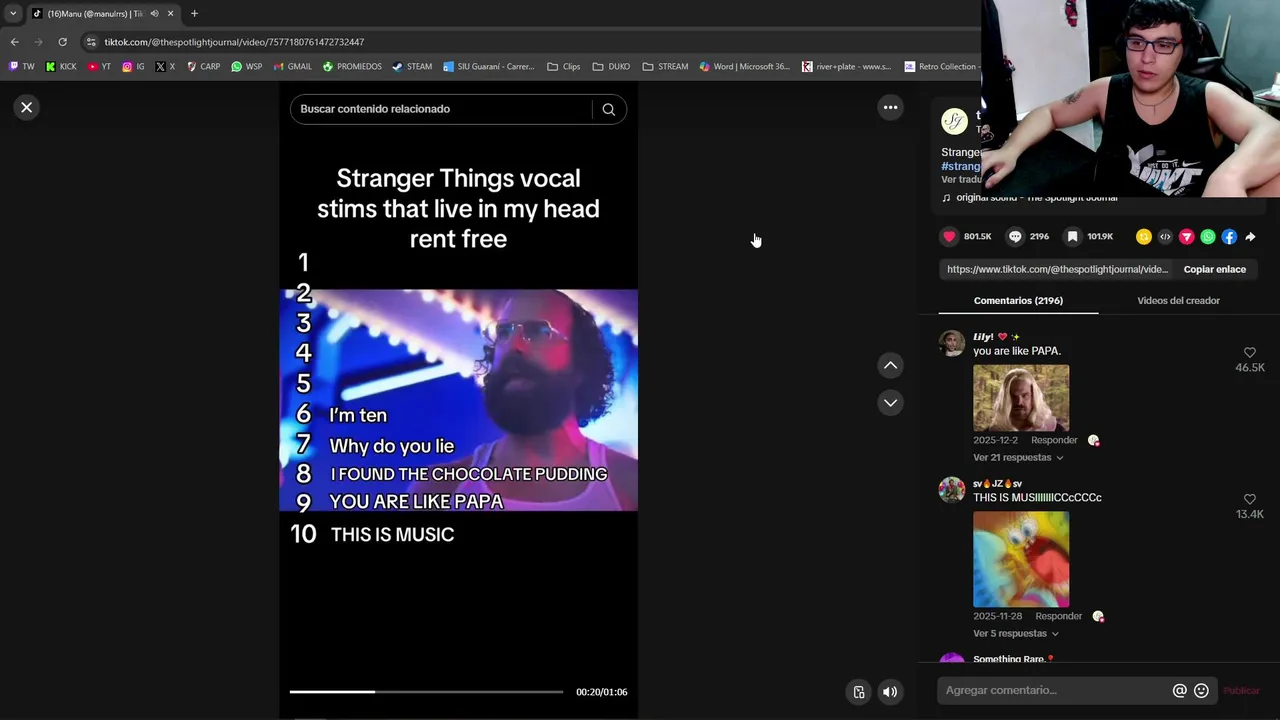Open comments via speech bubble icon
This screenshot has height=720, width=1280.
coord(1015,236)
